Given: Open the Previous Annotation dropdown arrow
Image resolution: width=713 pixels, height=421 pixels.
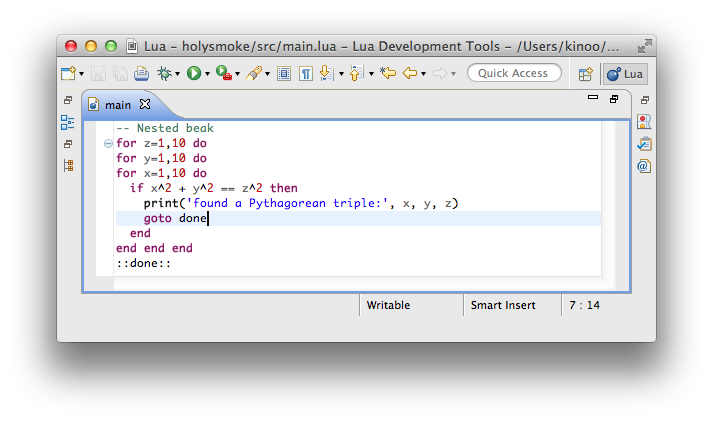Looking at the screenshot, I should (372, 74).
